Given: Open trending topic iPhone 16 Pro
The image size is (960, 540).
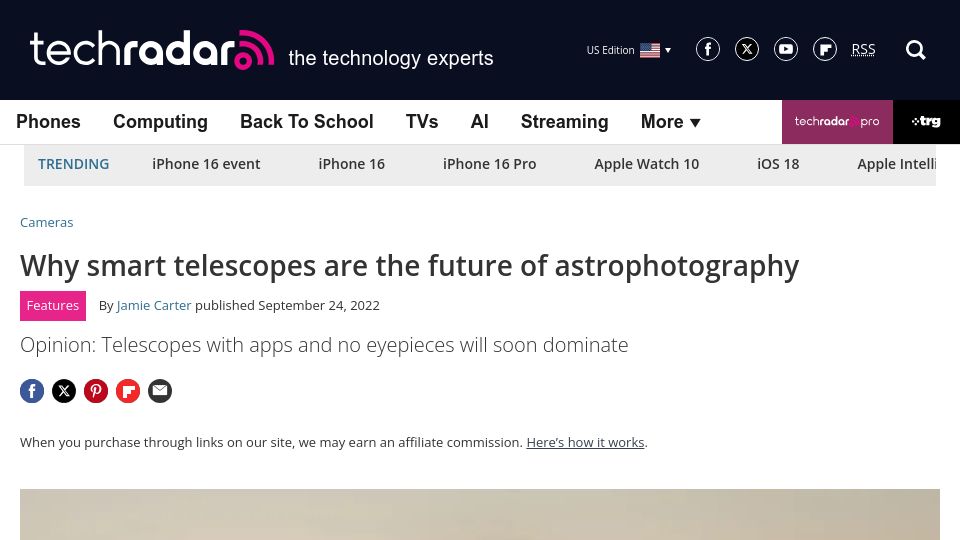Looking at the screenshot, I should (489, 164).
